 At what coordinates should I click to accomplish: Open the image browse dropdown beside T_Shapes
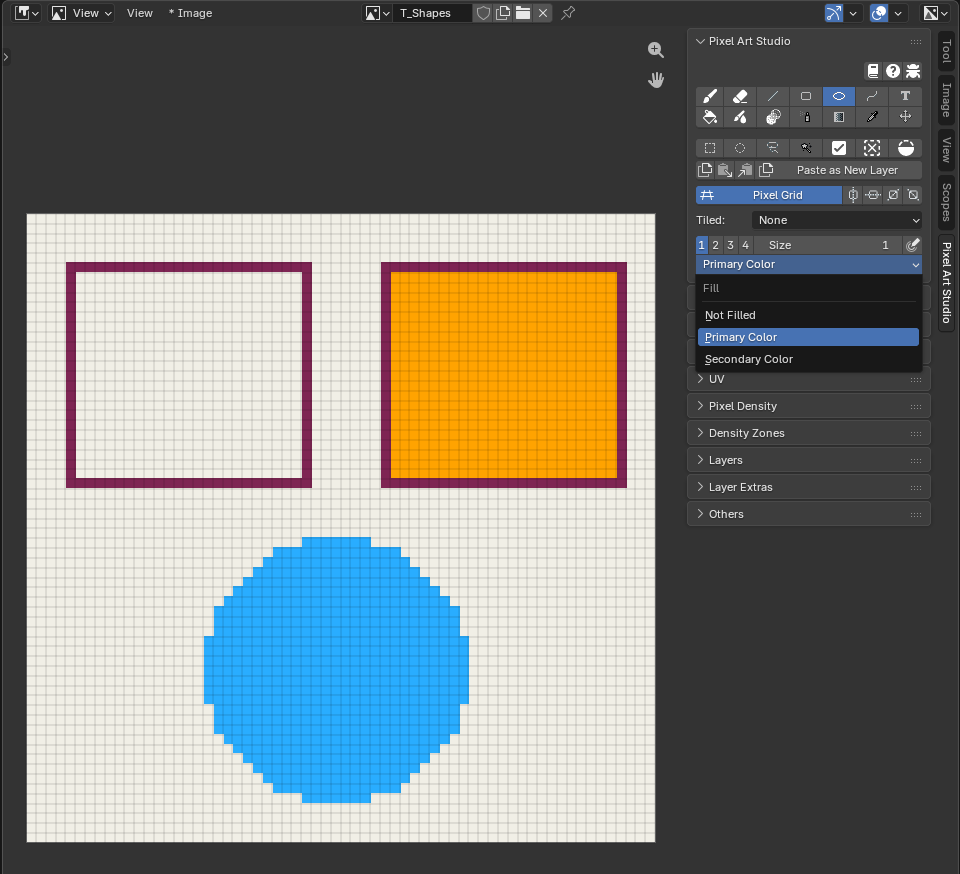[x=377, y=13]
